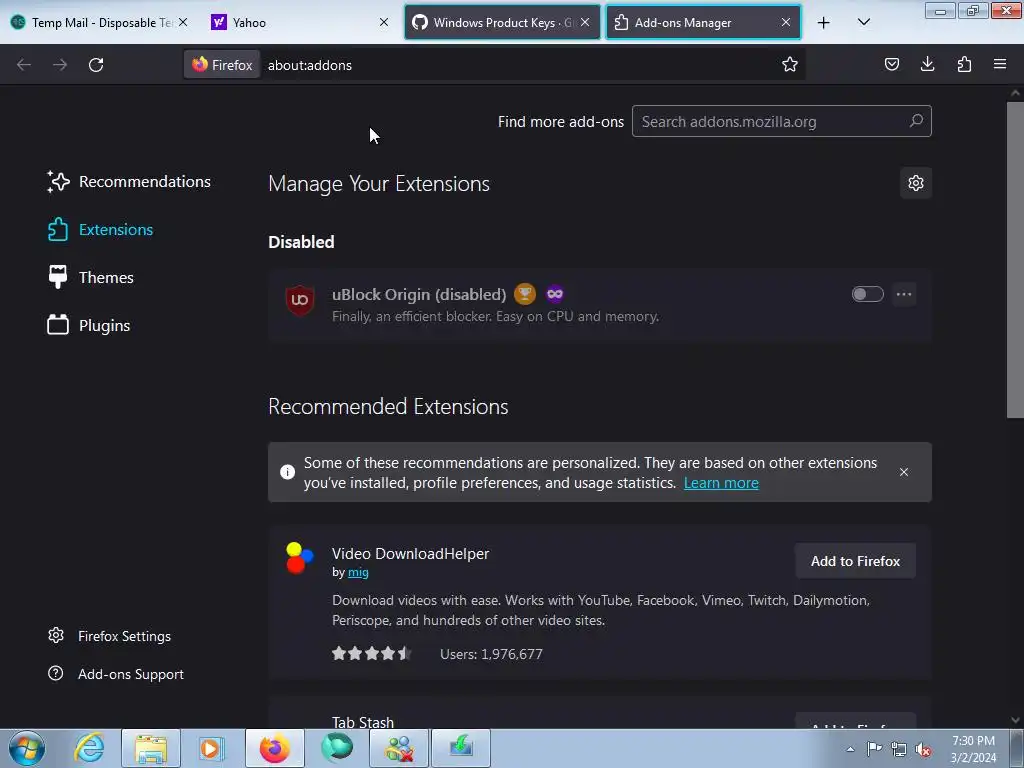Viewport: 1024px width, 768px height.
Task: Open the Plugins section
Action: tap(88, 325)
